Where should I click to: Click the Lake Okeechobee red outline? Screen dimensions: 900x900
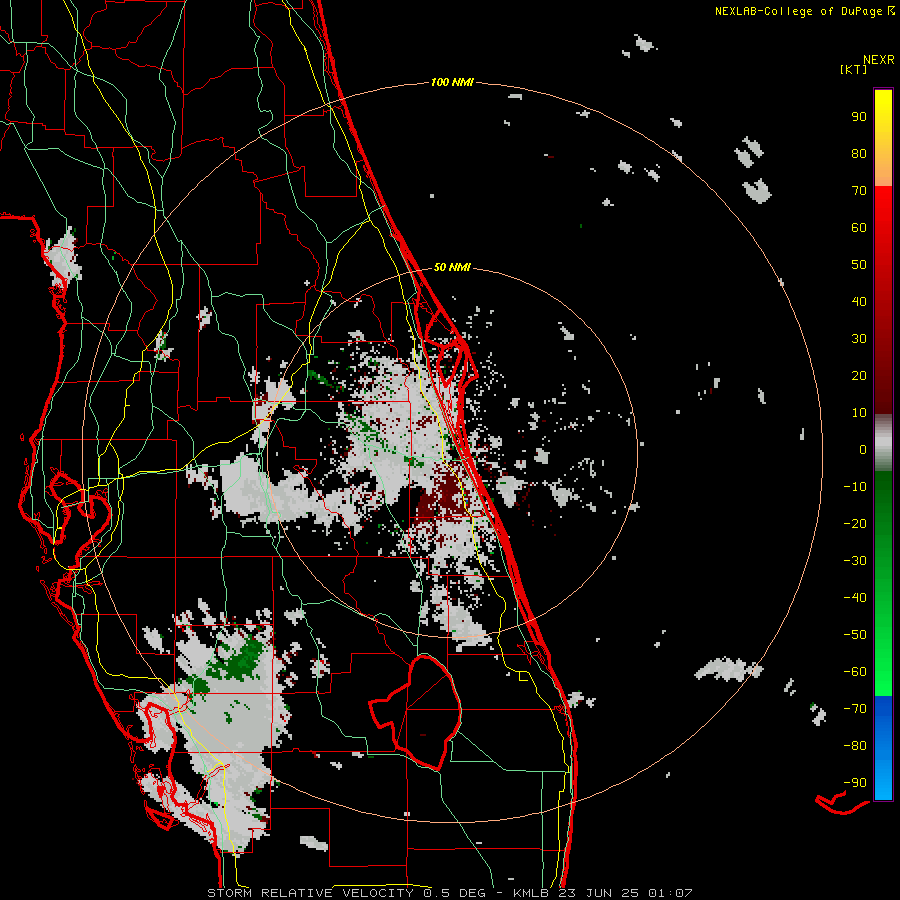(415, 713)
